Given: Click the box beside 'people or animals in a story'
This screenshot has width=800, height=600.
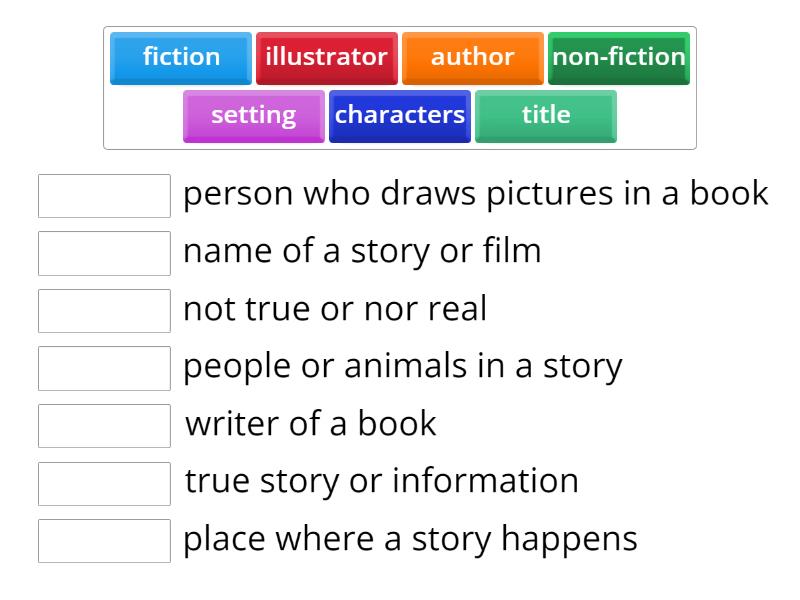Looking at the screenshot, I should tap(105, 367).
